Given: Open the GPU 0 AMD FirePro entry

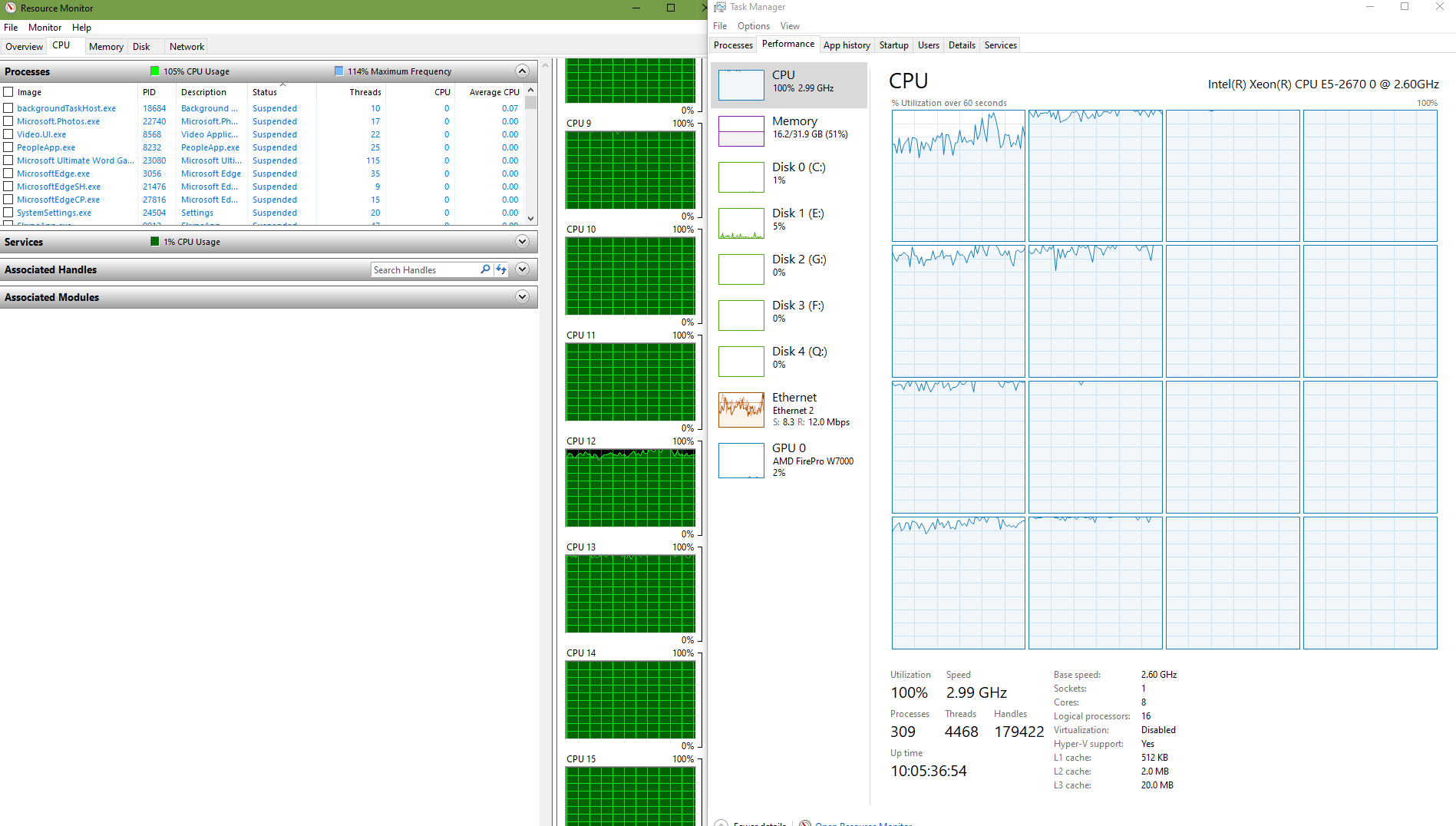Looking at the screenshot, I should 789,460.
